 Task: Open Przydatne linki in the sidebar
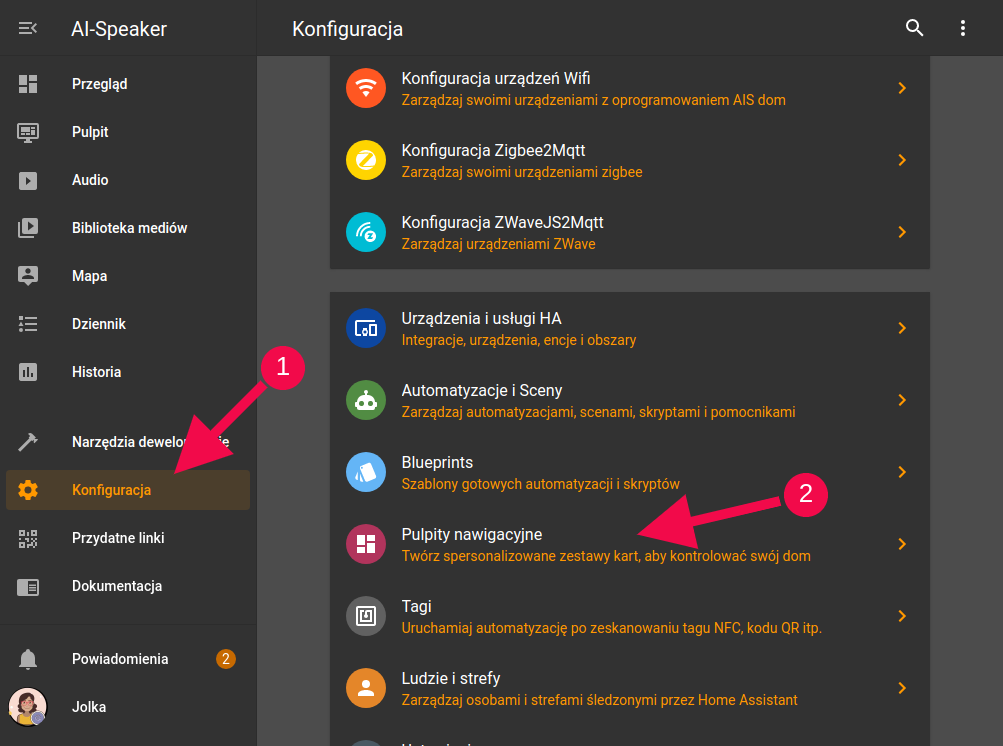pos(128,538)
